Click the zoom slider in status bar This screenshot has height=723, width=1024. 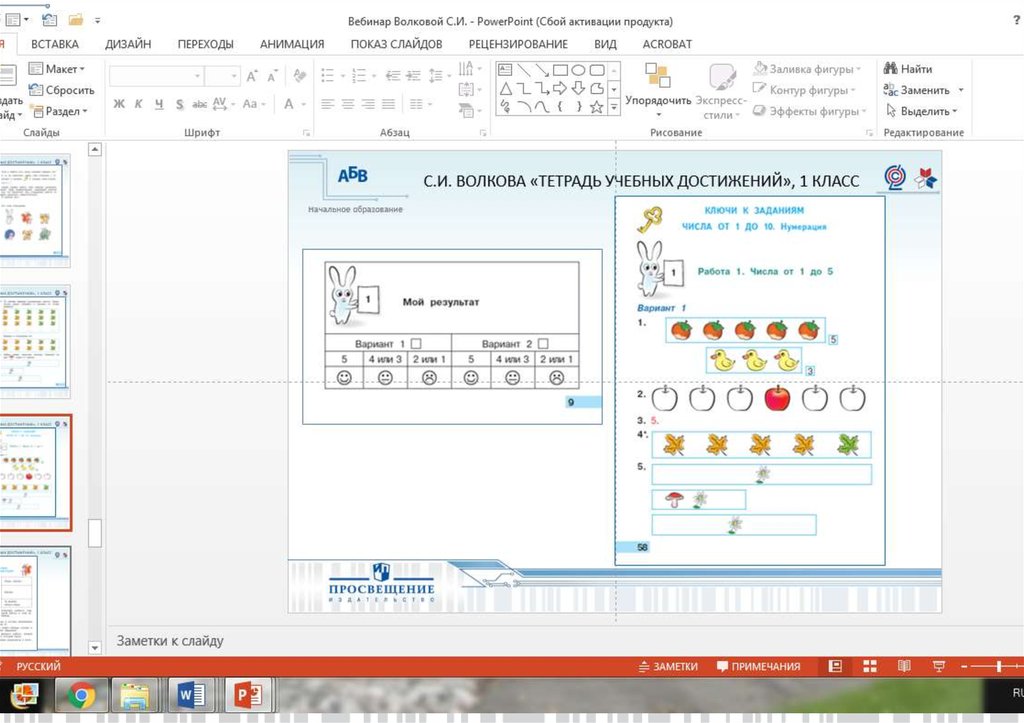(x=997, y=666)
